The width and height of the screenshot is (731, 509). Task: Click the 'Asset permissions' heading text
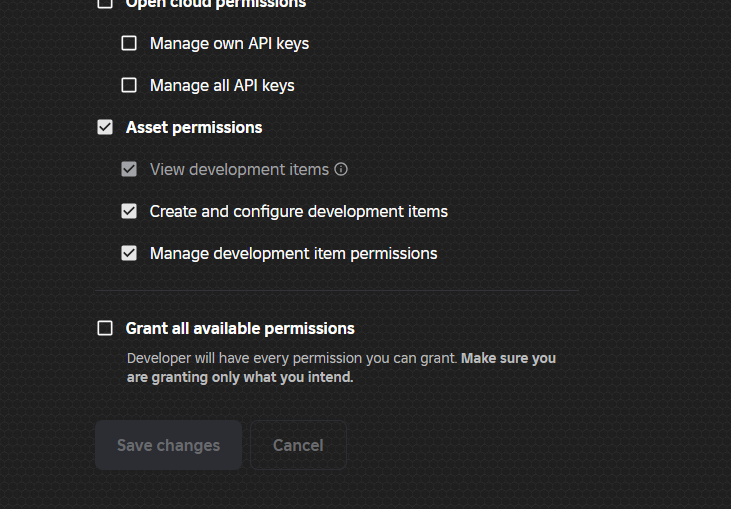[x=194, y=127]
